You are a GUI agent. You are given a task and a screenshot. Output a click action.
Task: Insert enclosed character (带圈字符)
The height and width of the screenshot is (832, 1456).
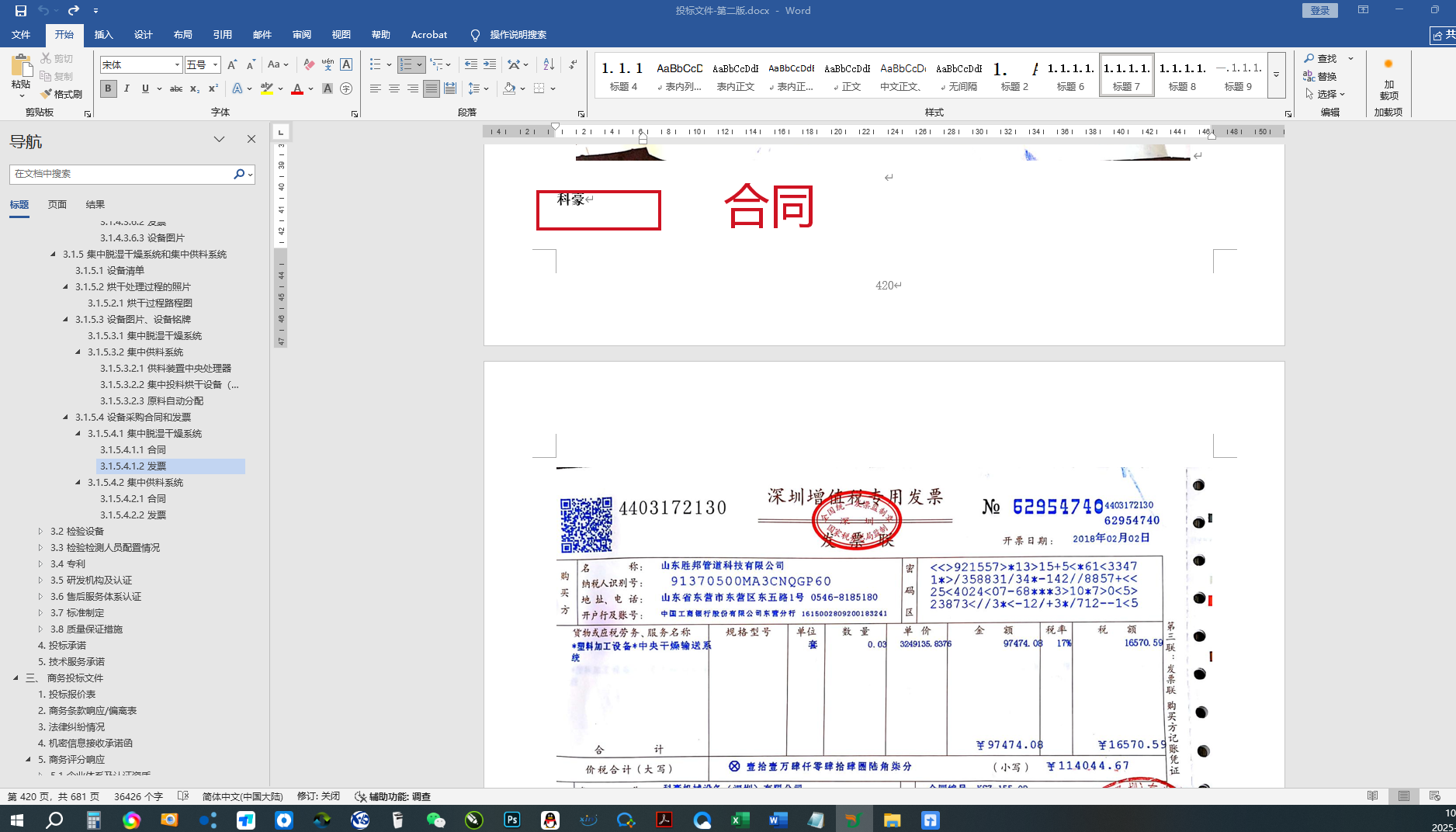[x=346, y=88]
